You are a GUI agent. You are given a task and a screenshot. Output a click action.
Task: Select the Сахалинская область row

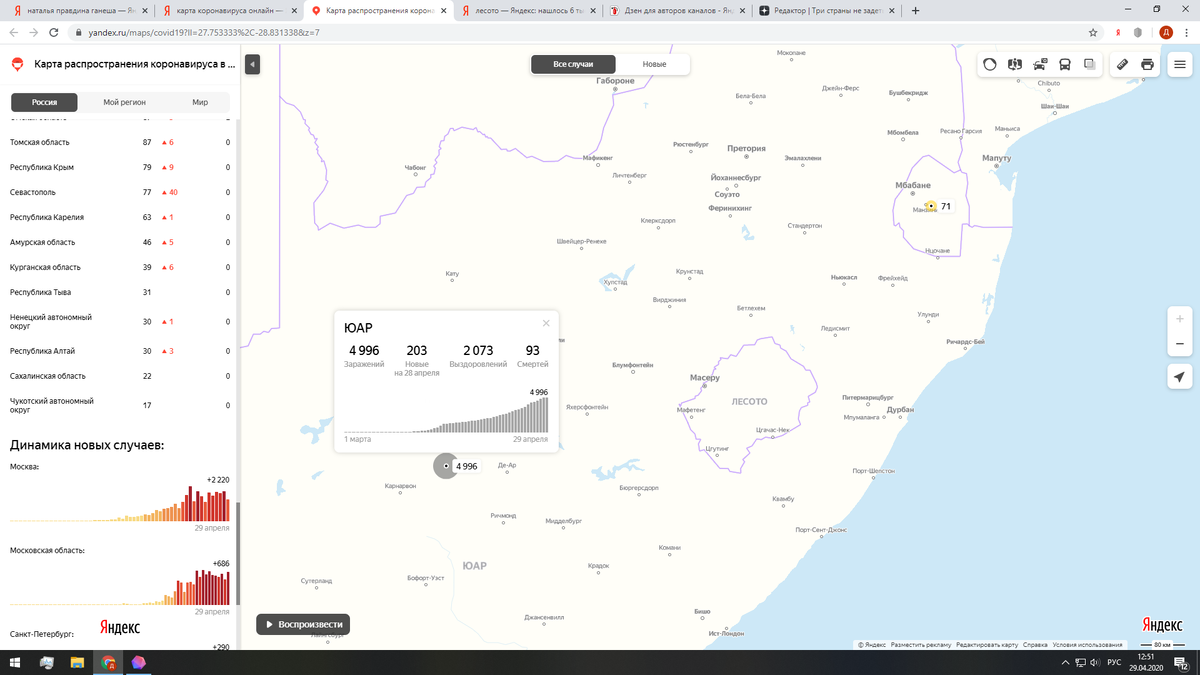[x=120, y=376]
